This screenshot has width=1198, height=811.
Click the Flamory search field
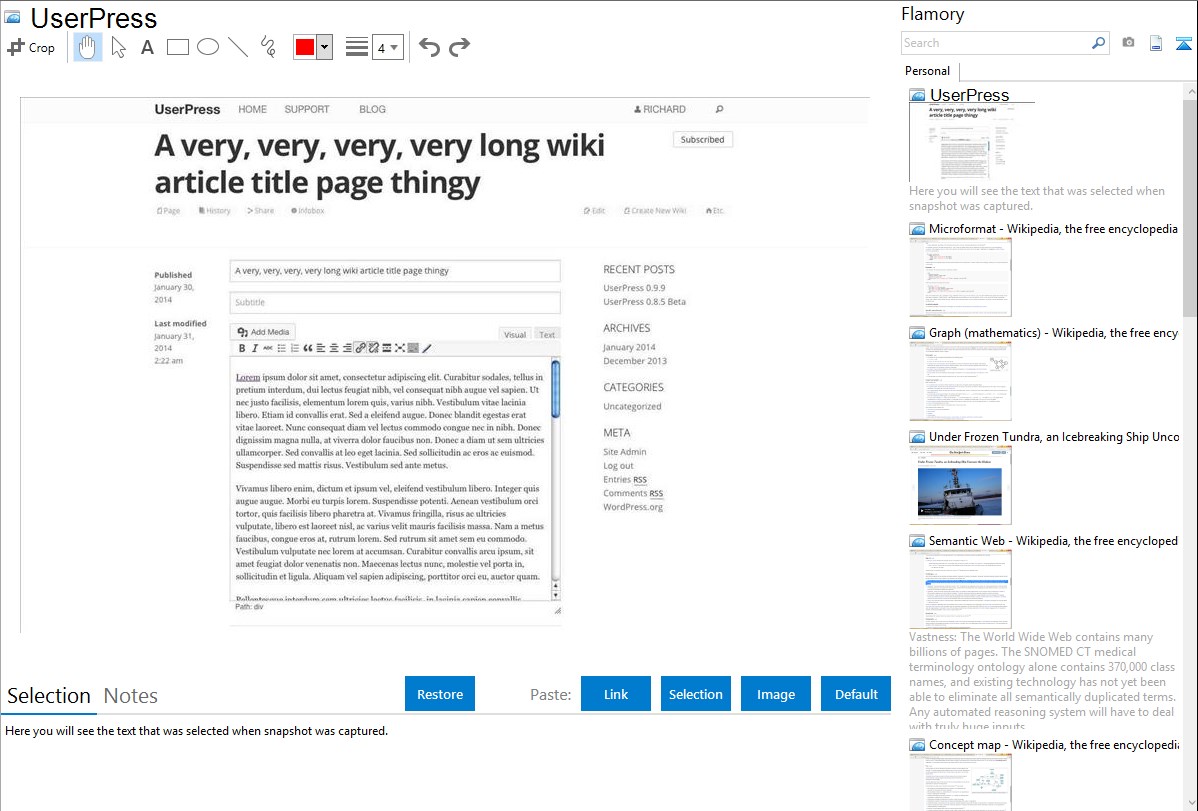996,43
